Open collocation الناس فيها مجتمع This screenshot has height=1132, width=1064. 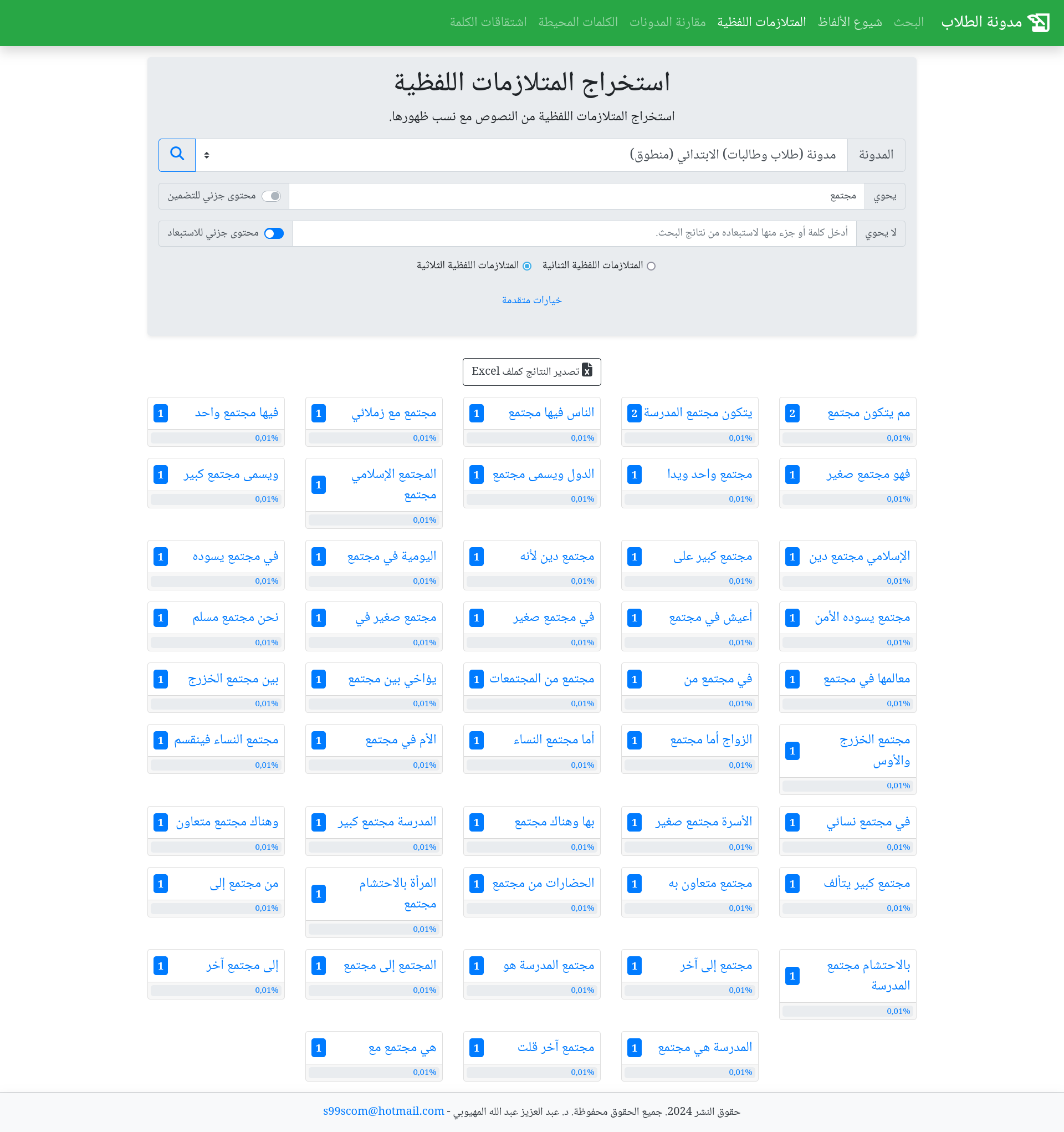coord(551,413)
